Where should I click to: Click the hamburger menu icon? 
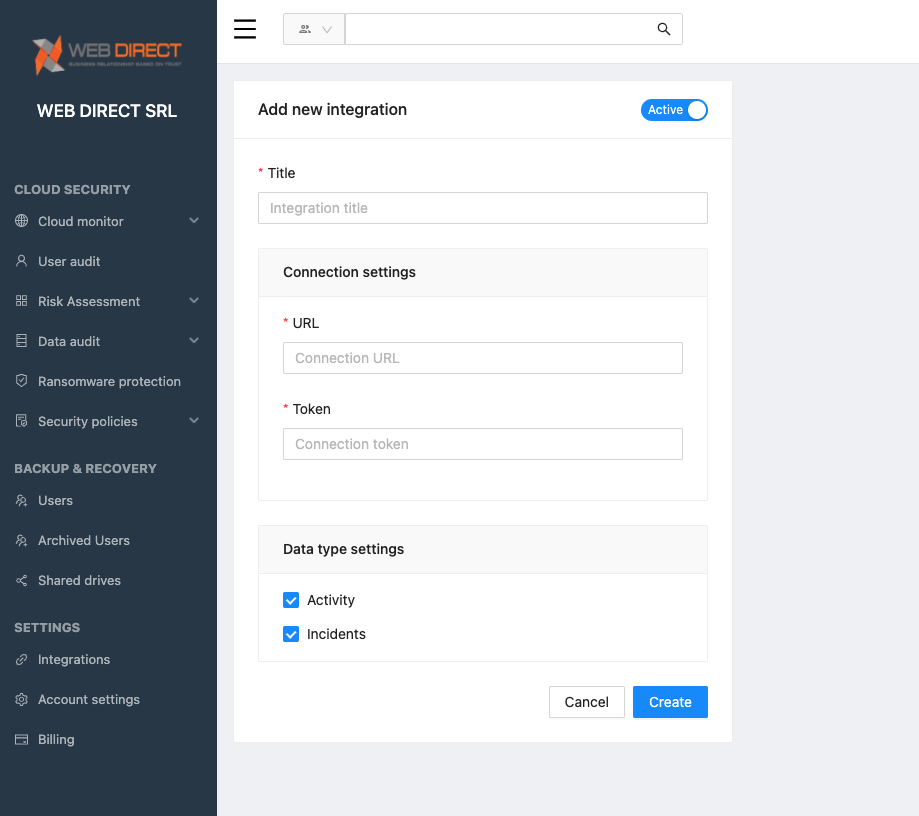click(x=245, y=29)
